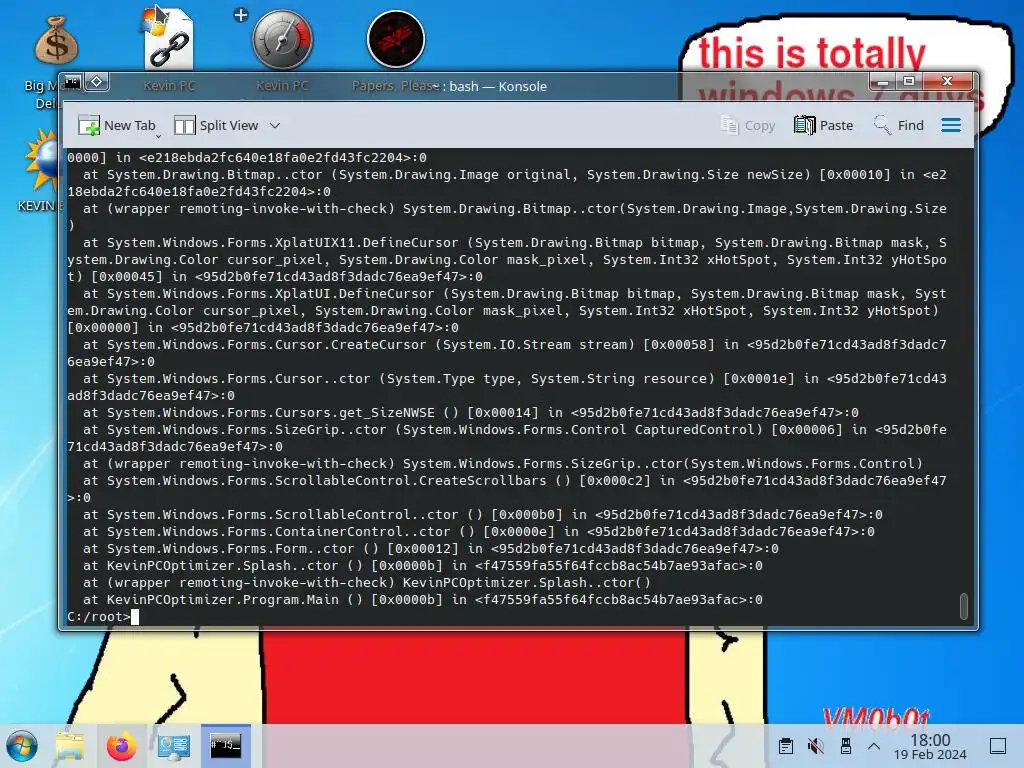Open a New Tab in Konsole

click(x=117, y=125)
